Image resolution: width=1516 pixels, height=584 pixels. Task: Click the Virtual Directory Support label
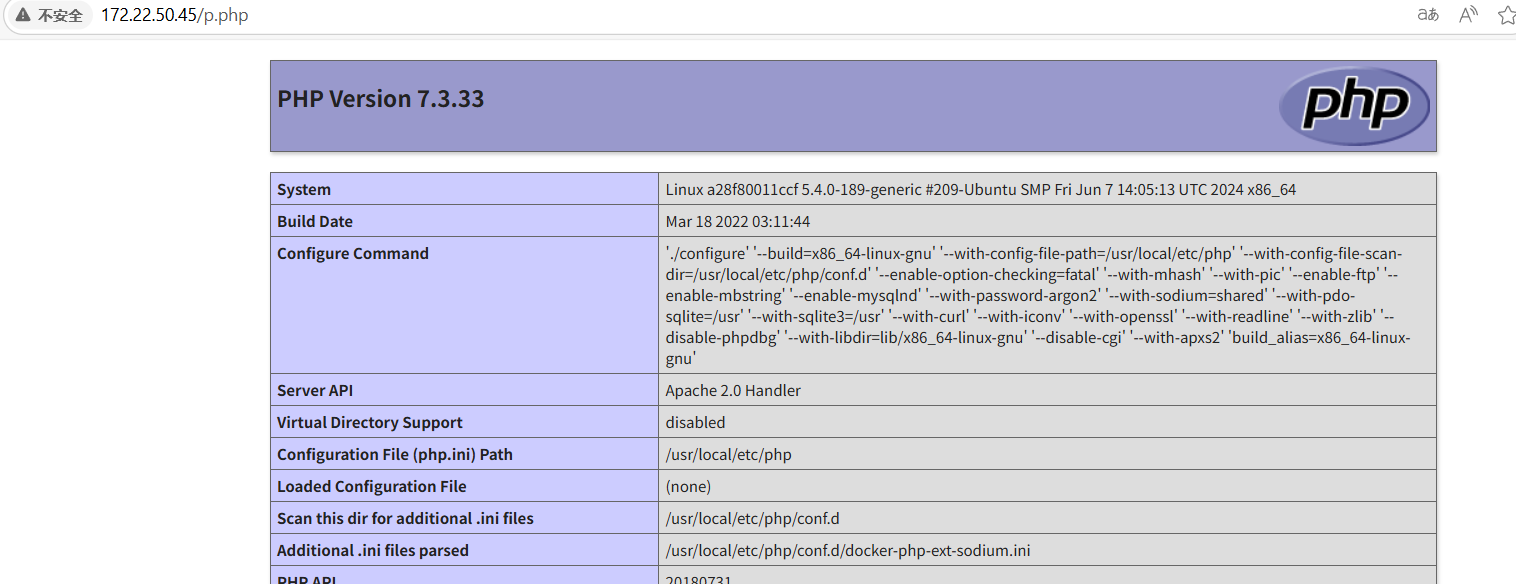370,422
